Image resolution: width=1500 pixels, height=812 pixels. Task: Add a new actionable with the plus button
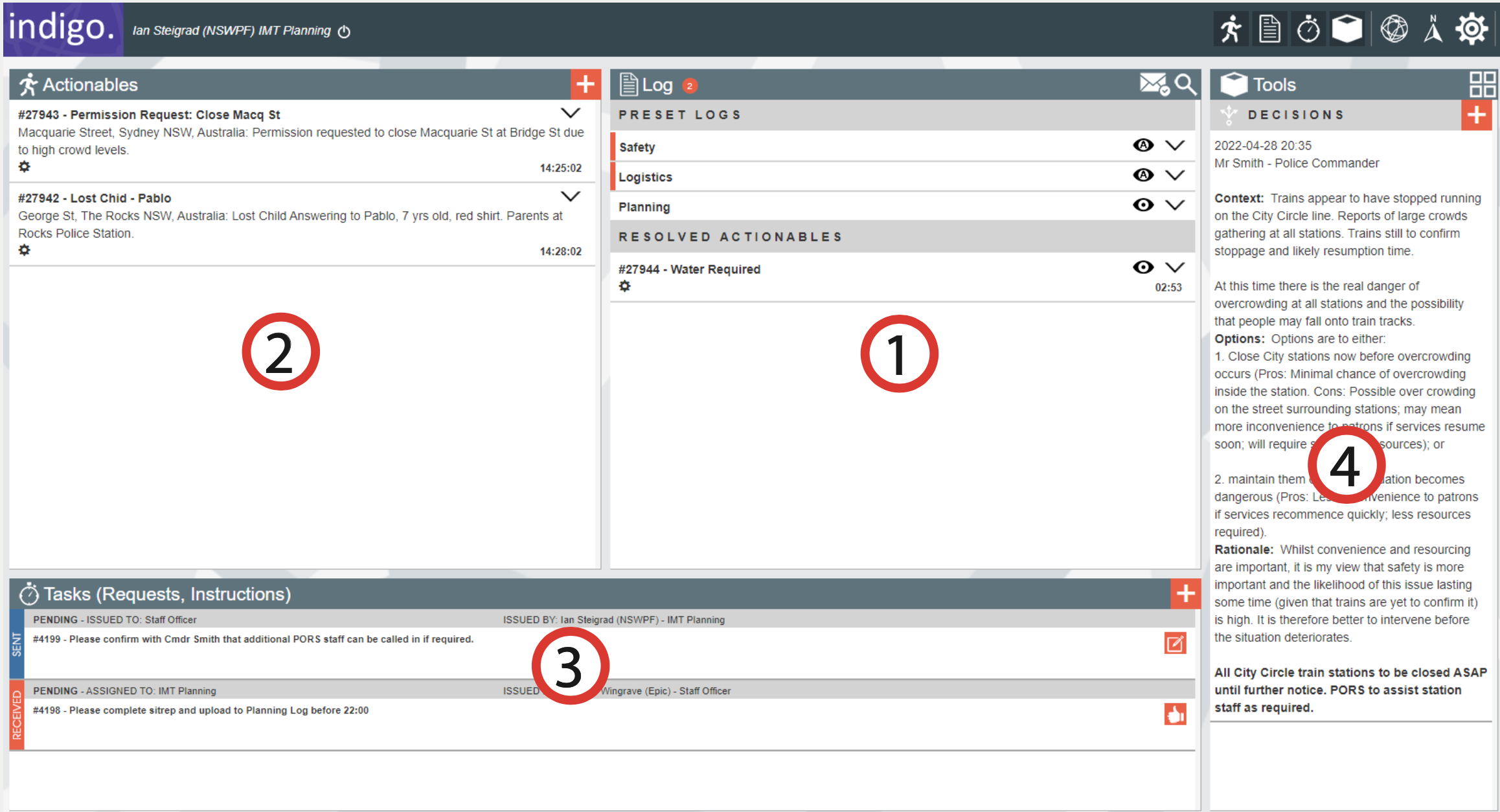(585, 84)
